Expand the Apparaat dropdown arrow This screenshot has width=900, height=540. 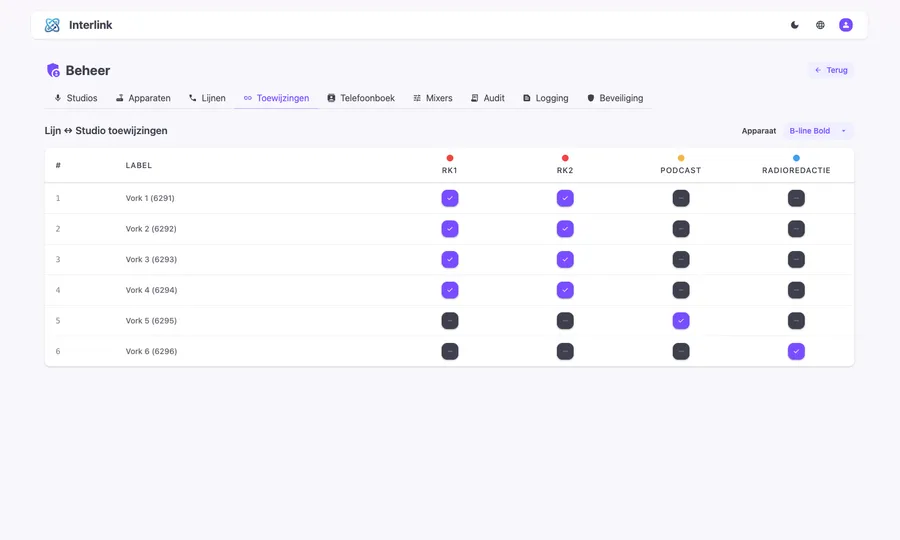tap(844, 131)
